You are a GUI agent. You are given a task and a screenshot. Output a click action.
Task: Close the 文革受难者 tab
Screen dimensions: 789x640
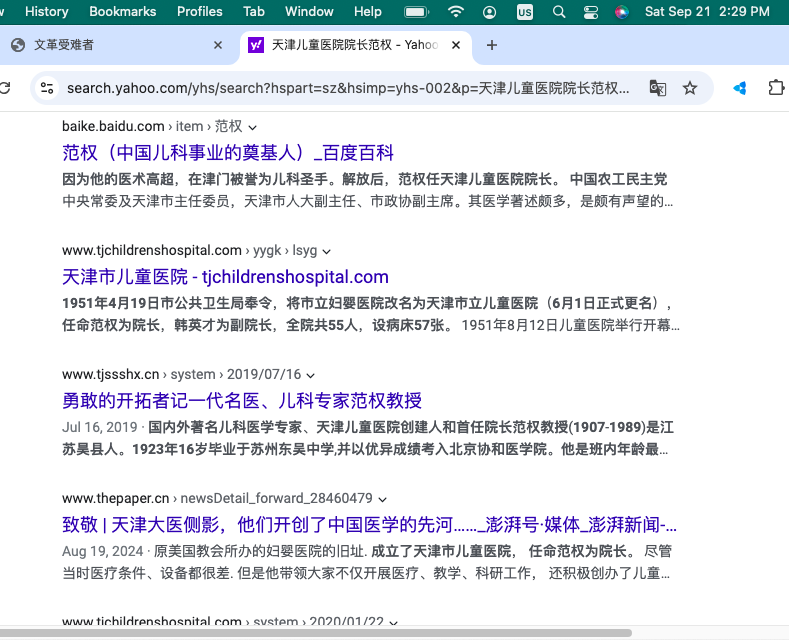point(218,45)
